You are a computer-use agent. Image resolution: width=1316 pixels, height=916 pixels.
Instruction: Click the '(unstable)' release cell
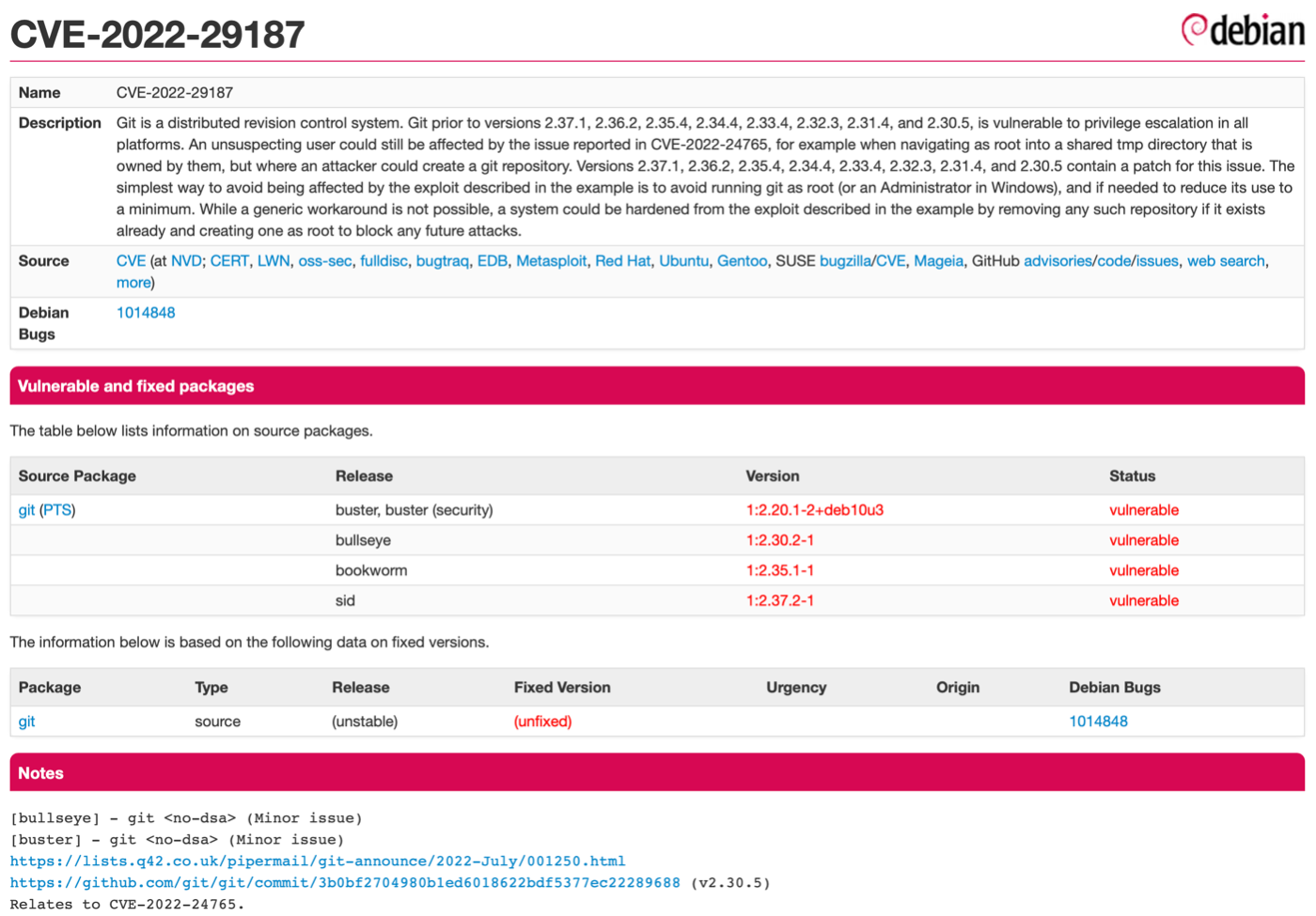coord(365,722)
